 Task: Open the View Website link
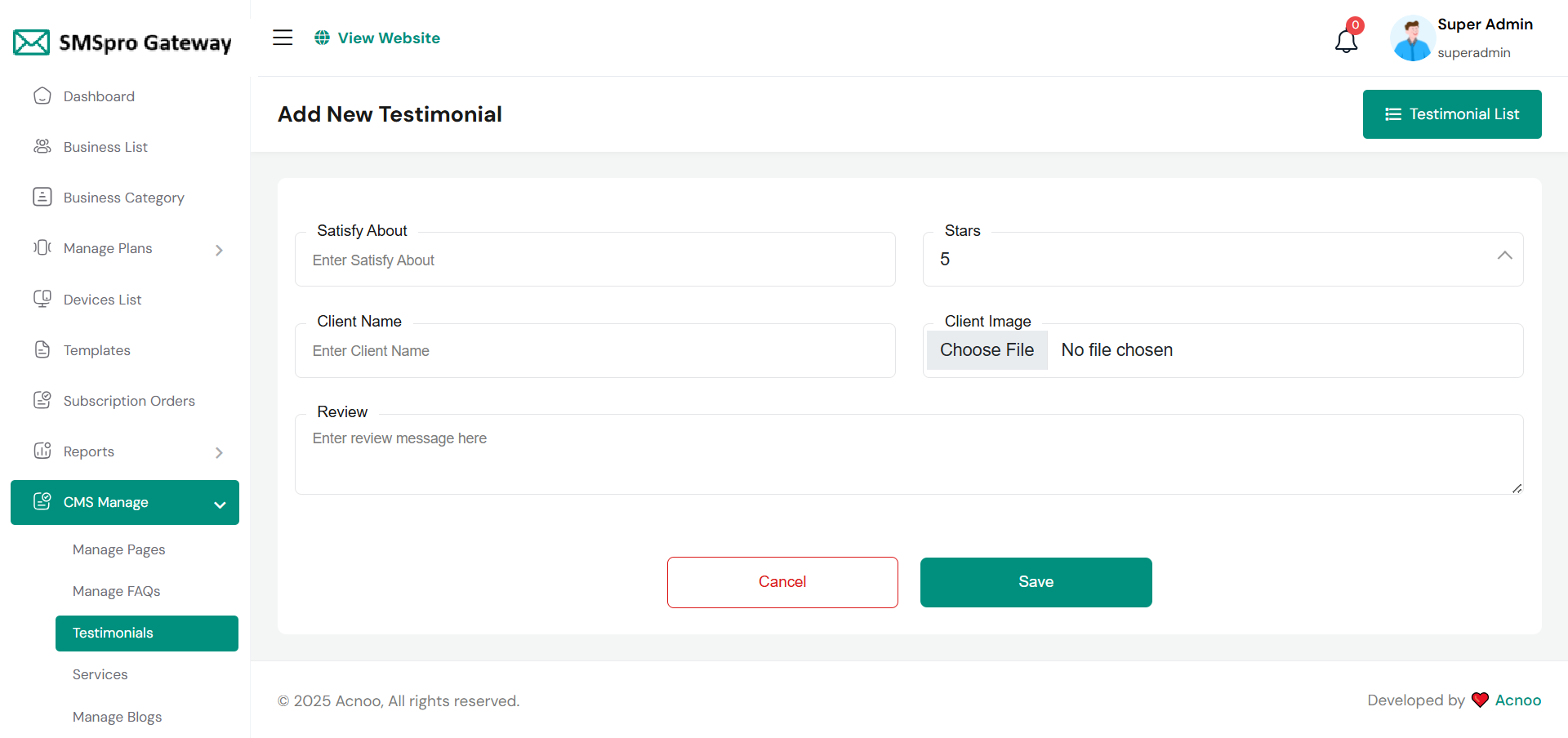pyautogui.click(x=377, y=38)
